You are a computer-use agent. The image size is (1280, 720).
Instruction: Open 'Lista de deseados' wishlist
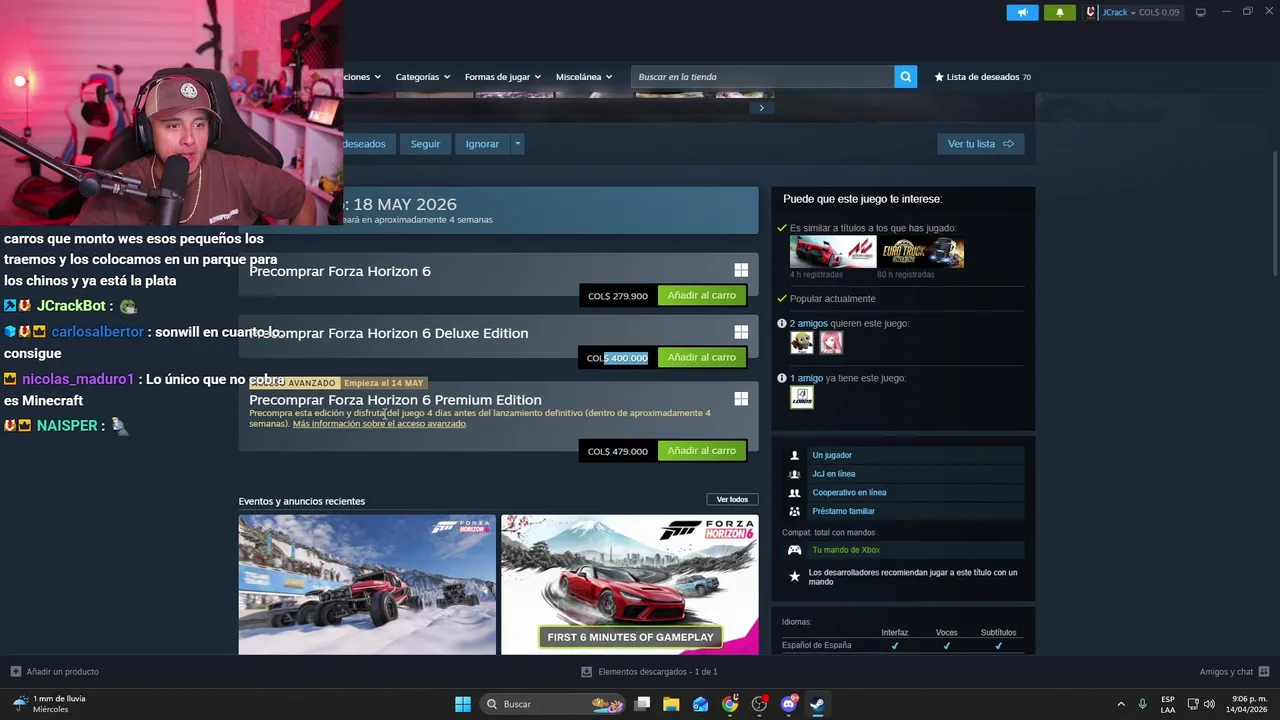tap(982, 77)
